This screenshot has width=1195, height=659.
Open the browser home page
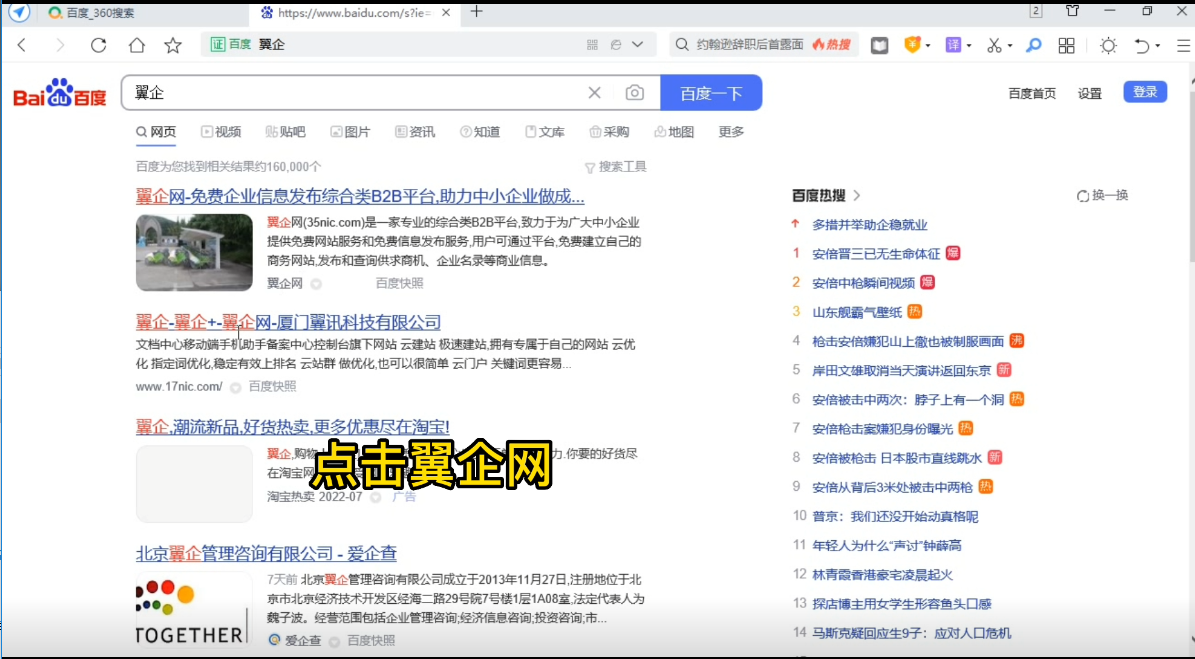tap(136, 45)
